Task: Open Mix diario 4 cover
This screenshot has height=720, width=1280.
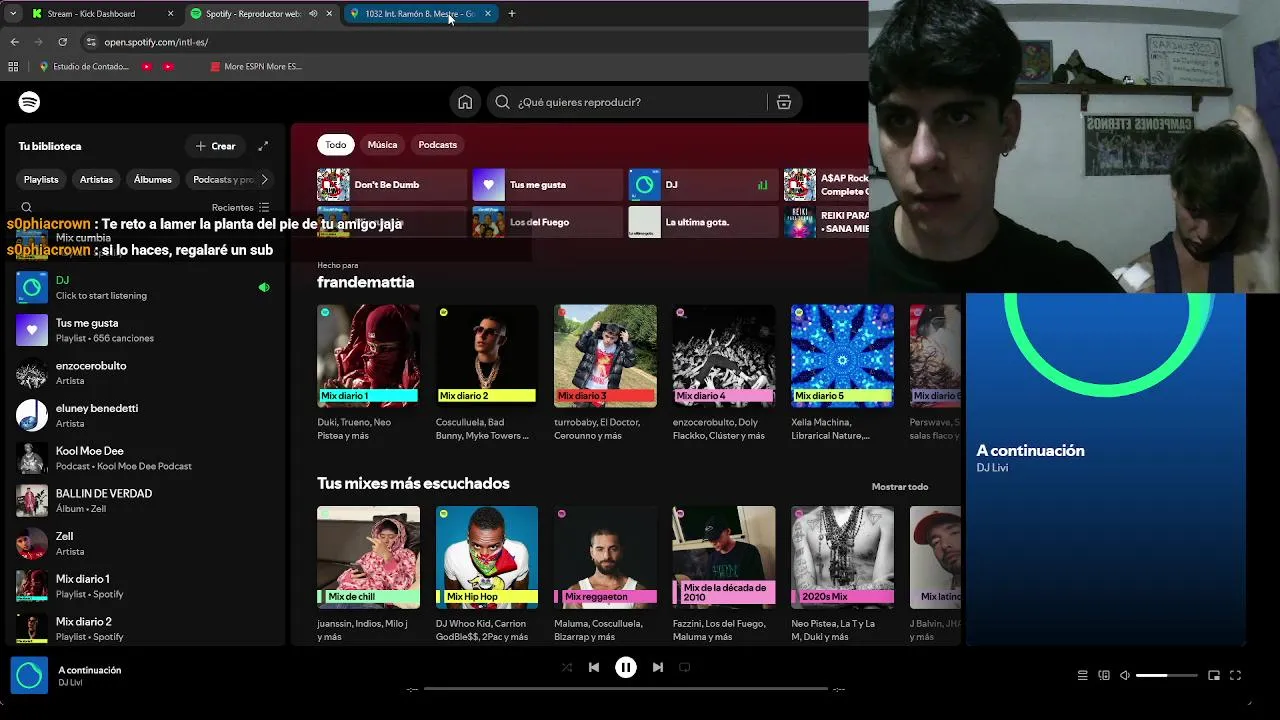Action: point(724,355)
